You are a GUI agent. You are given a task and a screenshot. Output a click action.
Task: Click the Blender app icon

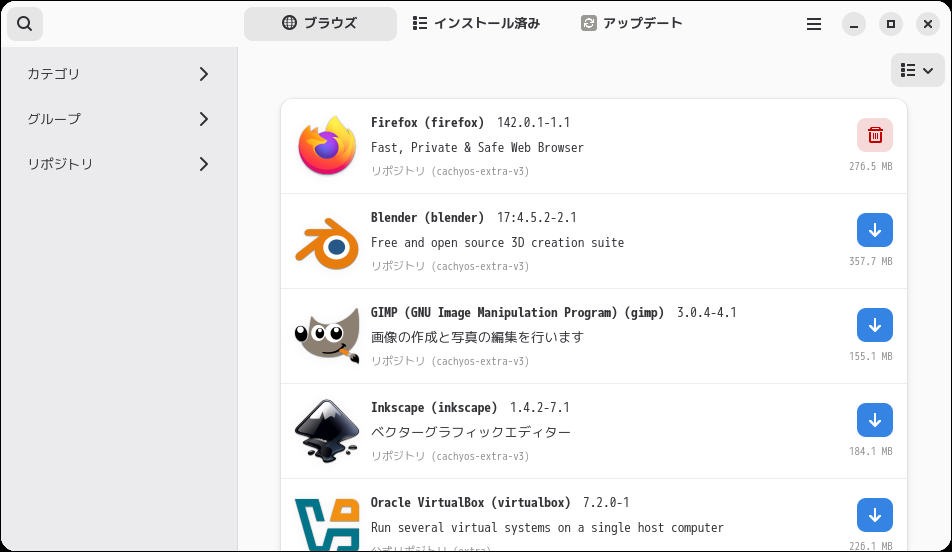(x=327, y=242)
